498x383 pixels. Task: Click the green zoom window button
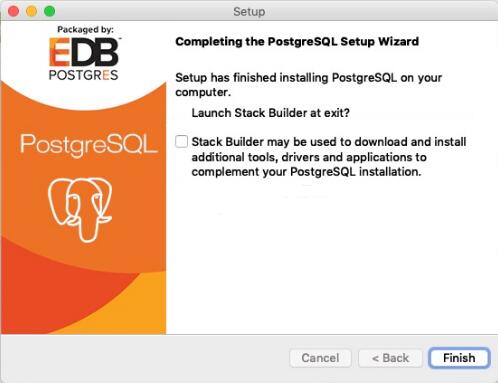[x=50, y=11]
